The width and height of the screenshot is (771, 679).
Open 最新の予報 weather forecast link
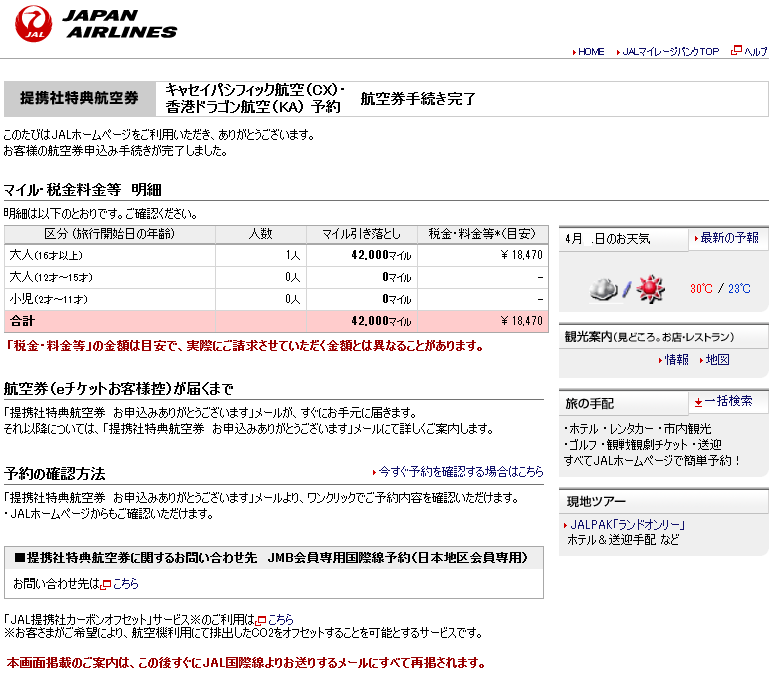click(x=730, y=238)
